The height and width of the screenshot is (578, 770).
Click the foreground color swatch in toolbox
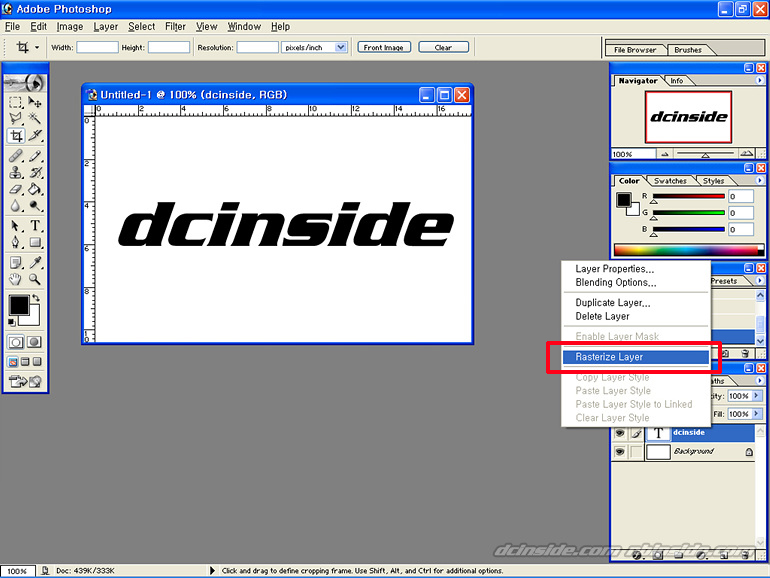[18, 305]
